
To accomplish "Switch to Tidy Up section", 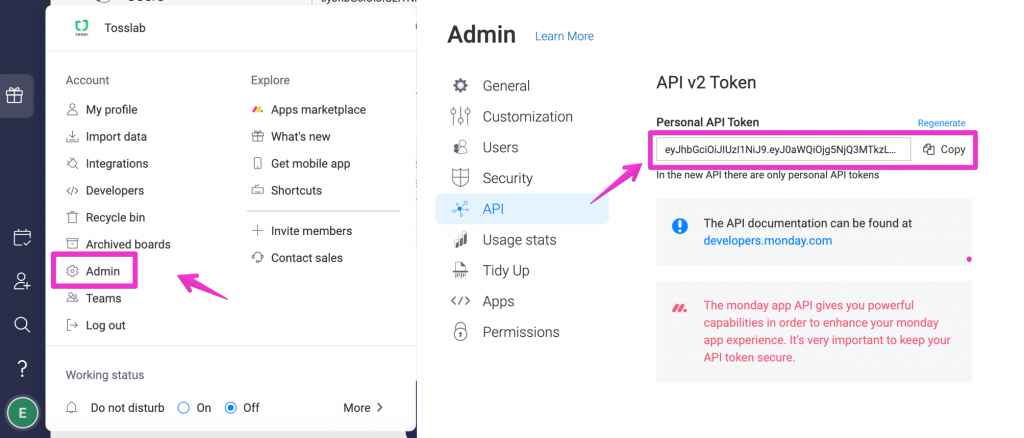I will click(x=505, y=270).
